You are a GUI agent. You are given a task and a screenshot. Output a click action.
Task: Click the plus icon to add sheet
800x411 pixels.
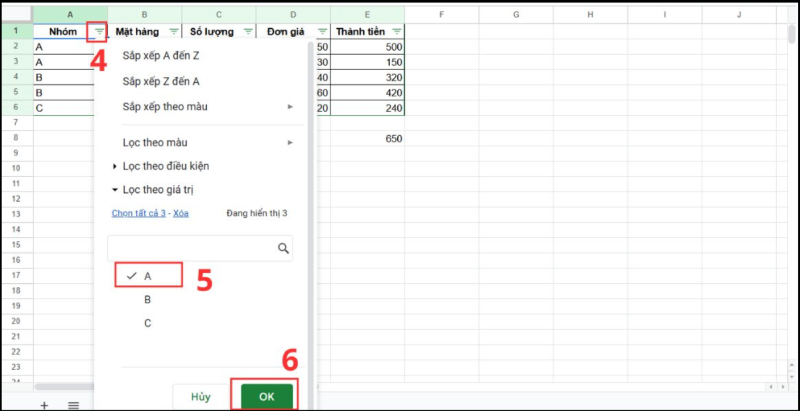click(x=44, y=404)
